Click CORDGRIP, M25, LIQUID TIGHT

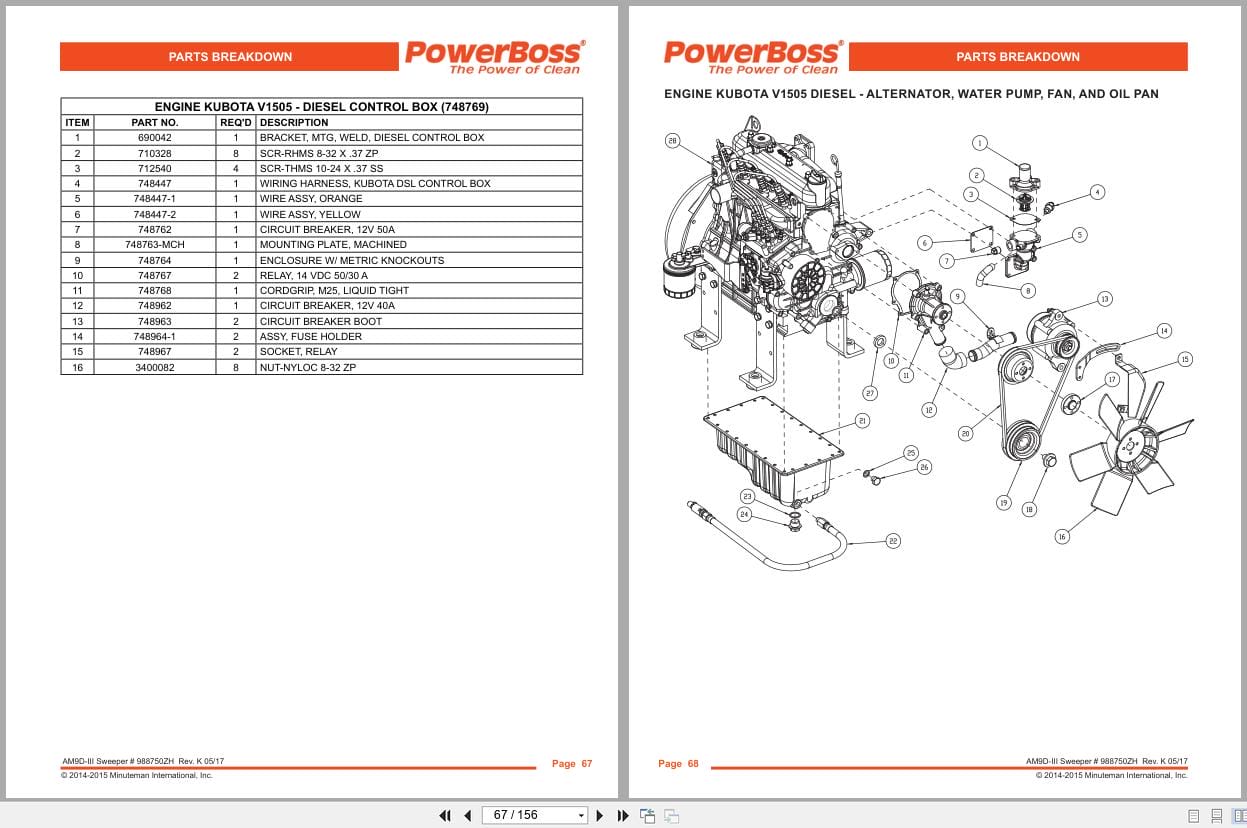click(334, 290)
